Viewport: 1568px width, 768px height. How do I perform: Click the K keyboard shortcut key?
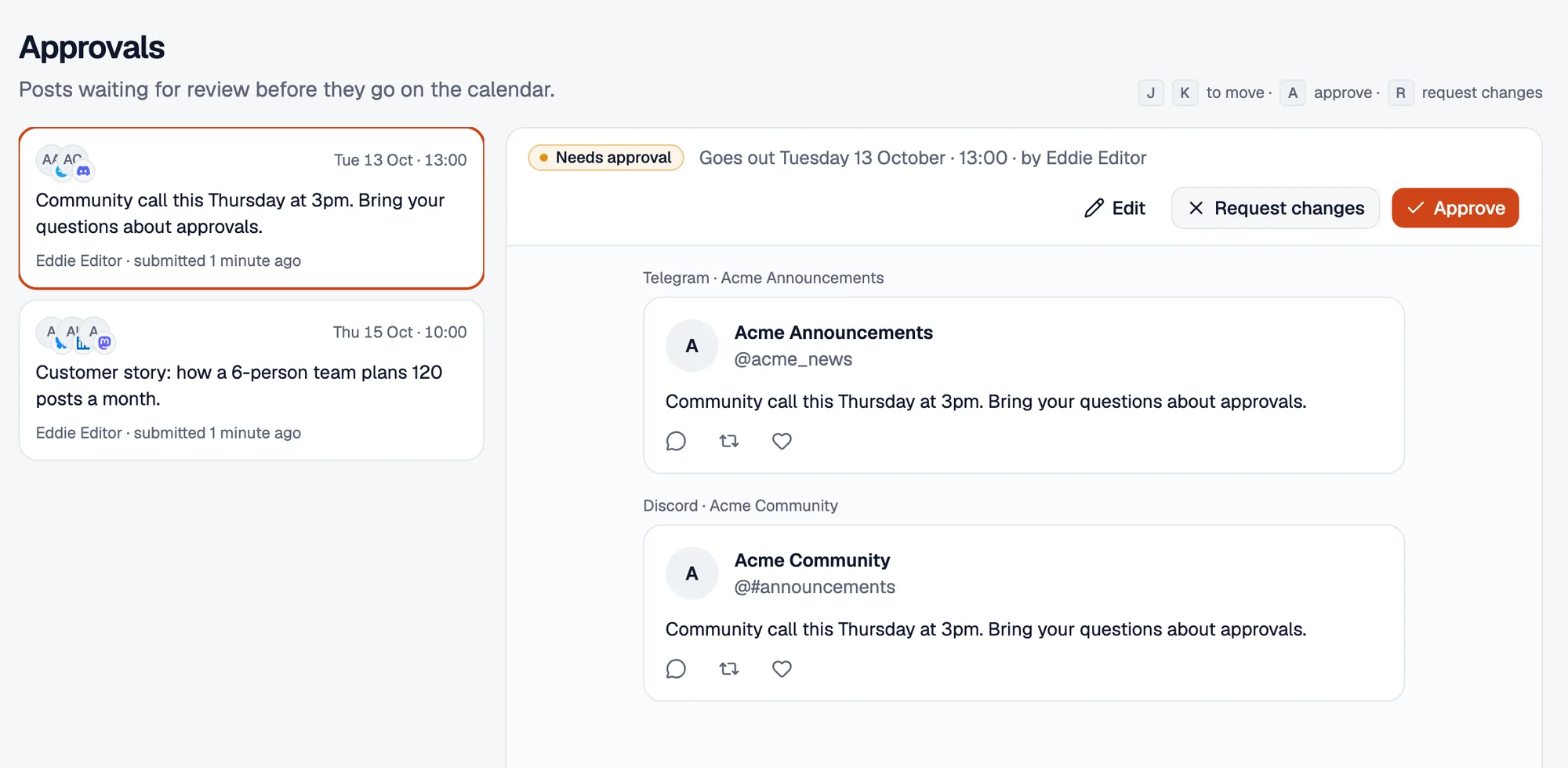(1185, 93)
